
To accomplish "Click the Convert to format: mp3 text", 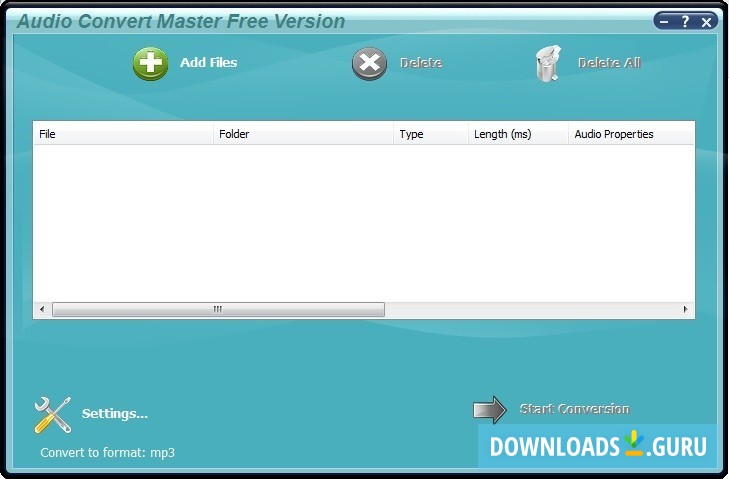I will (x=107, y=452).
